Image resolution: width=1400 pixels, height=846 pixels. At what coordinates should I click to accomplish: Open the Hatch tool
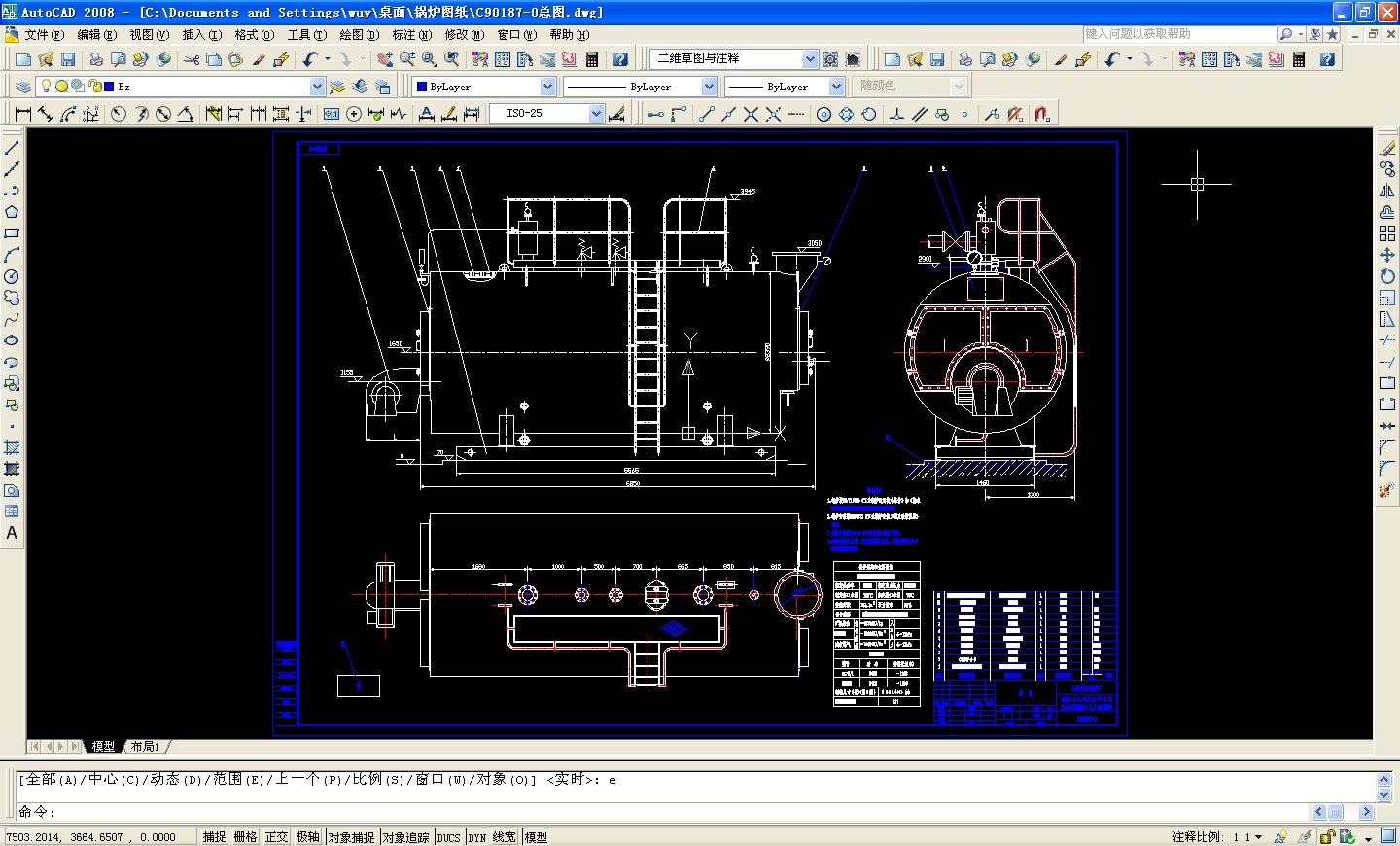12,447
